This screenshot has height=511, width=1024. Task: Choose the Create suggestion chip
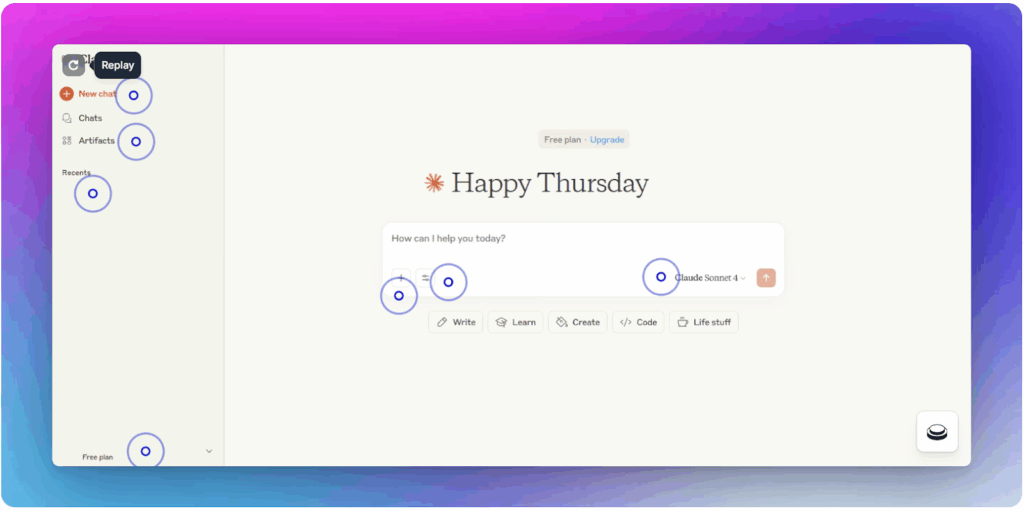click(x=577, y=322)
